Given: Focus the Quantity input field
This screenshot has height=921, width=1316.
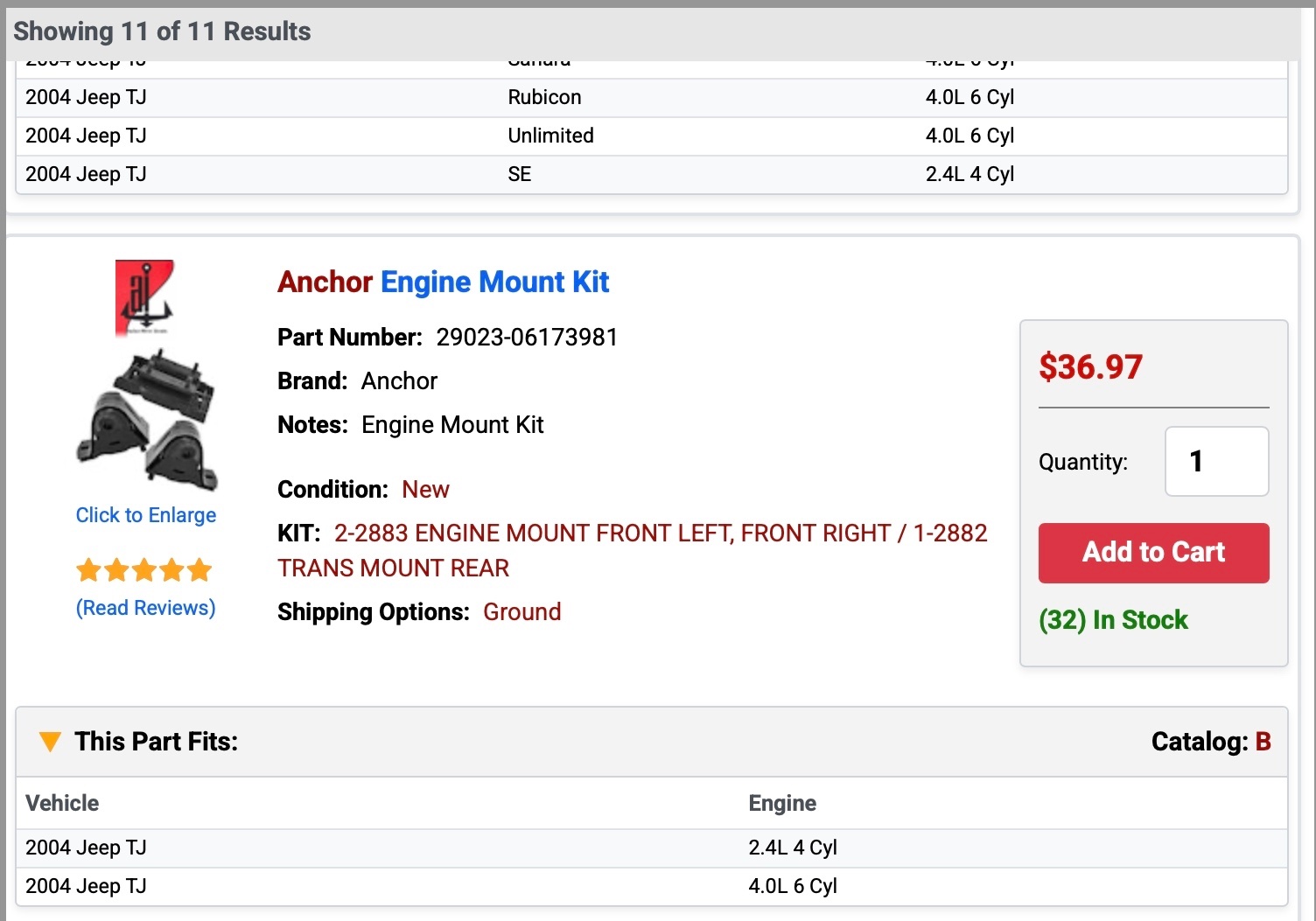Looking at the screenshot, I should (1216, 461).
